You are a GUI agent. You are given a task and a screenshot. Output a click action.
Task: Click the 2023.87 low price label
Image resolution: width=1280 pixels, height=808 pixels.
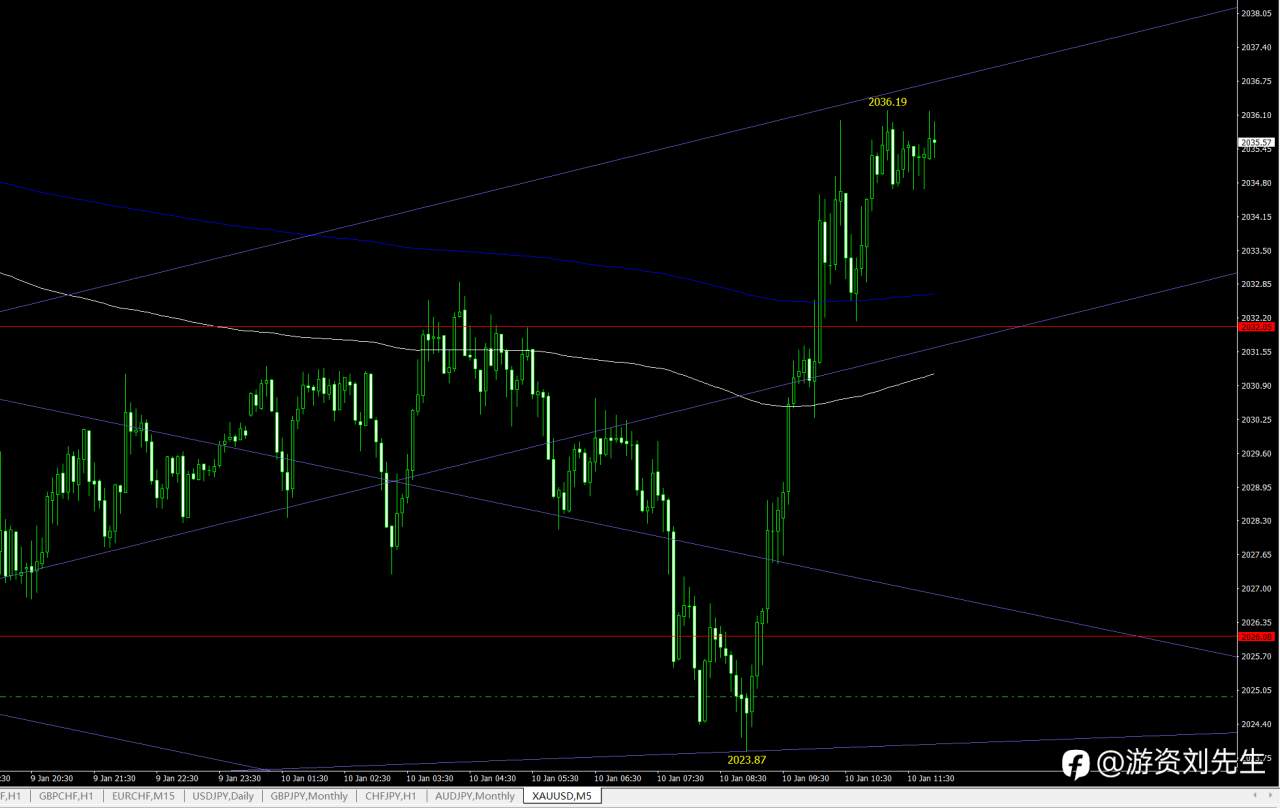[747, 760]
